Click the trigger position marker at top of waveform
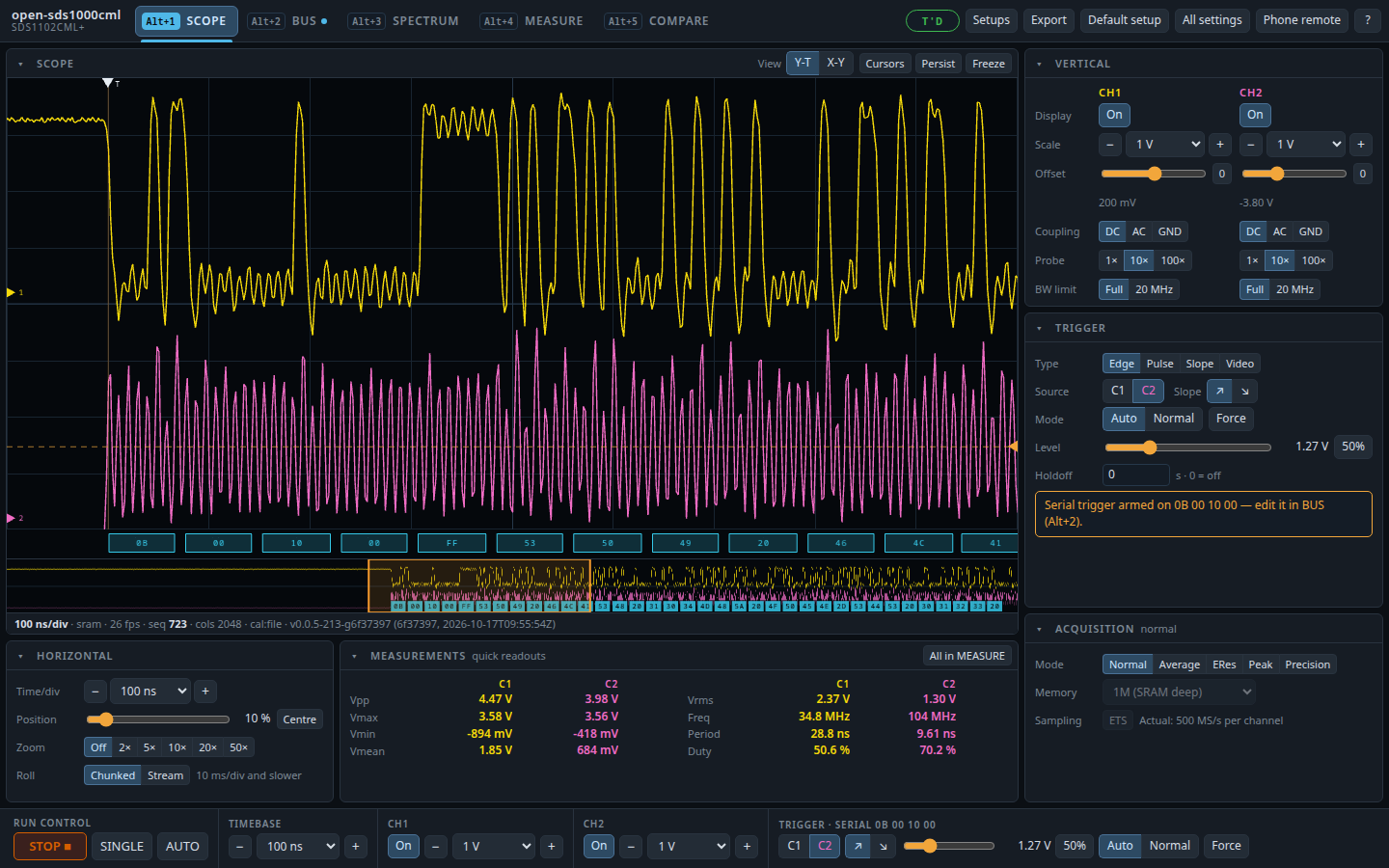1389x868 pixels. pyautogui.click(x=108, y=83)
